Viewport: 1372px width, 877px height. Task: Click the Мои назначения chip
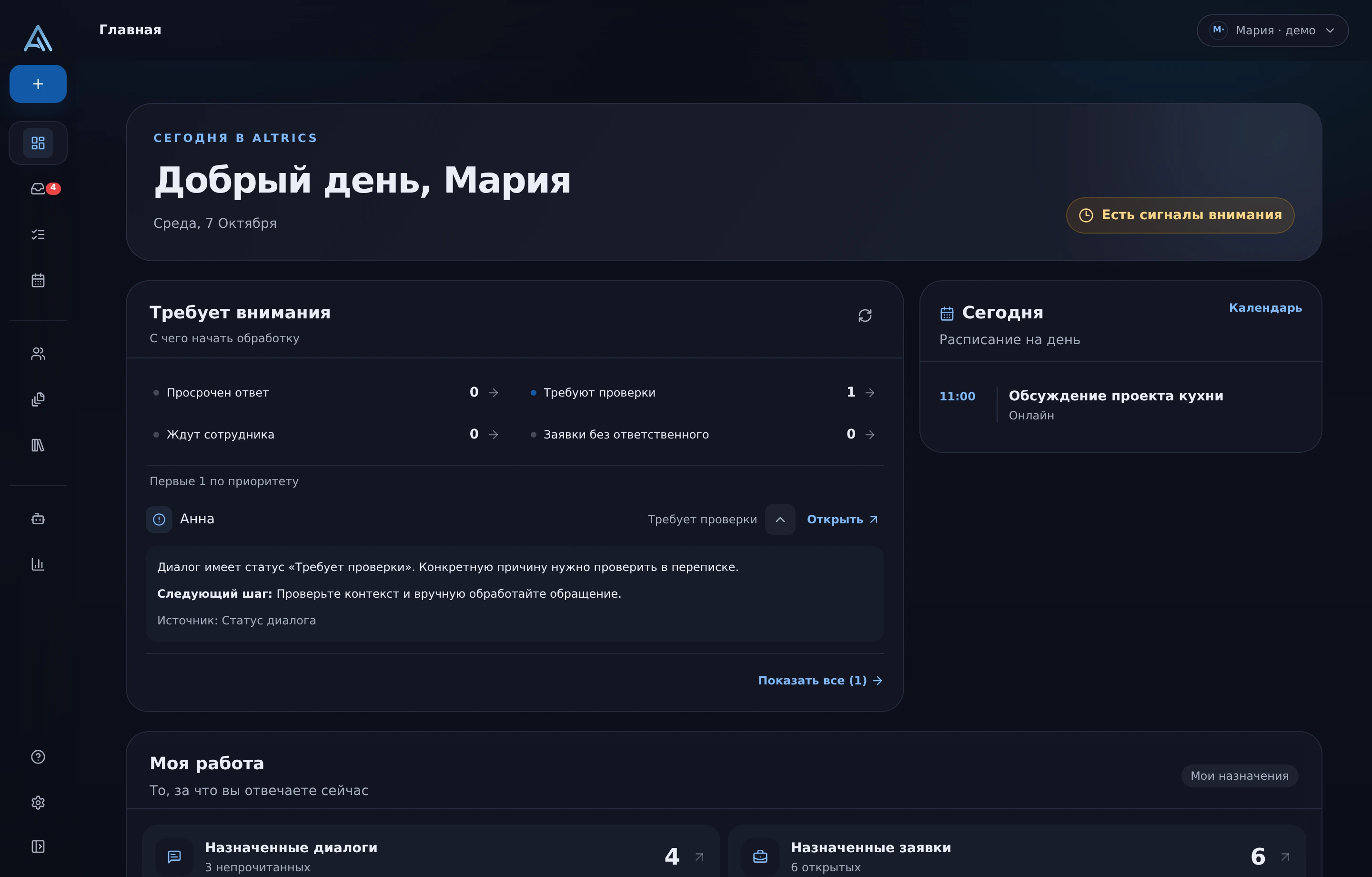coord(1239,775)
